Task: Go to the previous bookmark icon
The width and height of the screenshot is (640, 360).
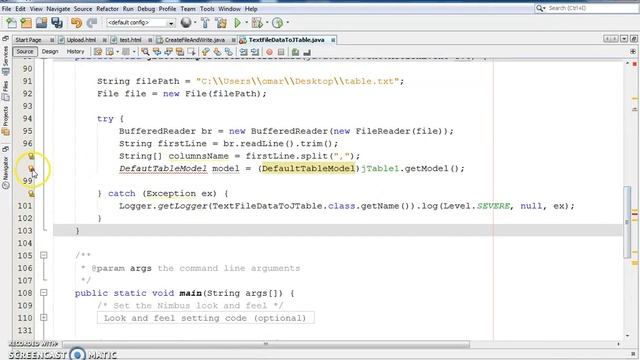Action: [x=205, y=52]
